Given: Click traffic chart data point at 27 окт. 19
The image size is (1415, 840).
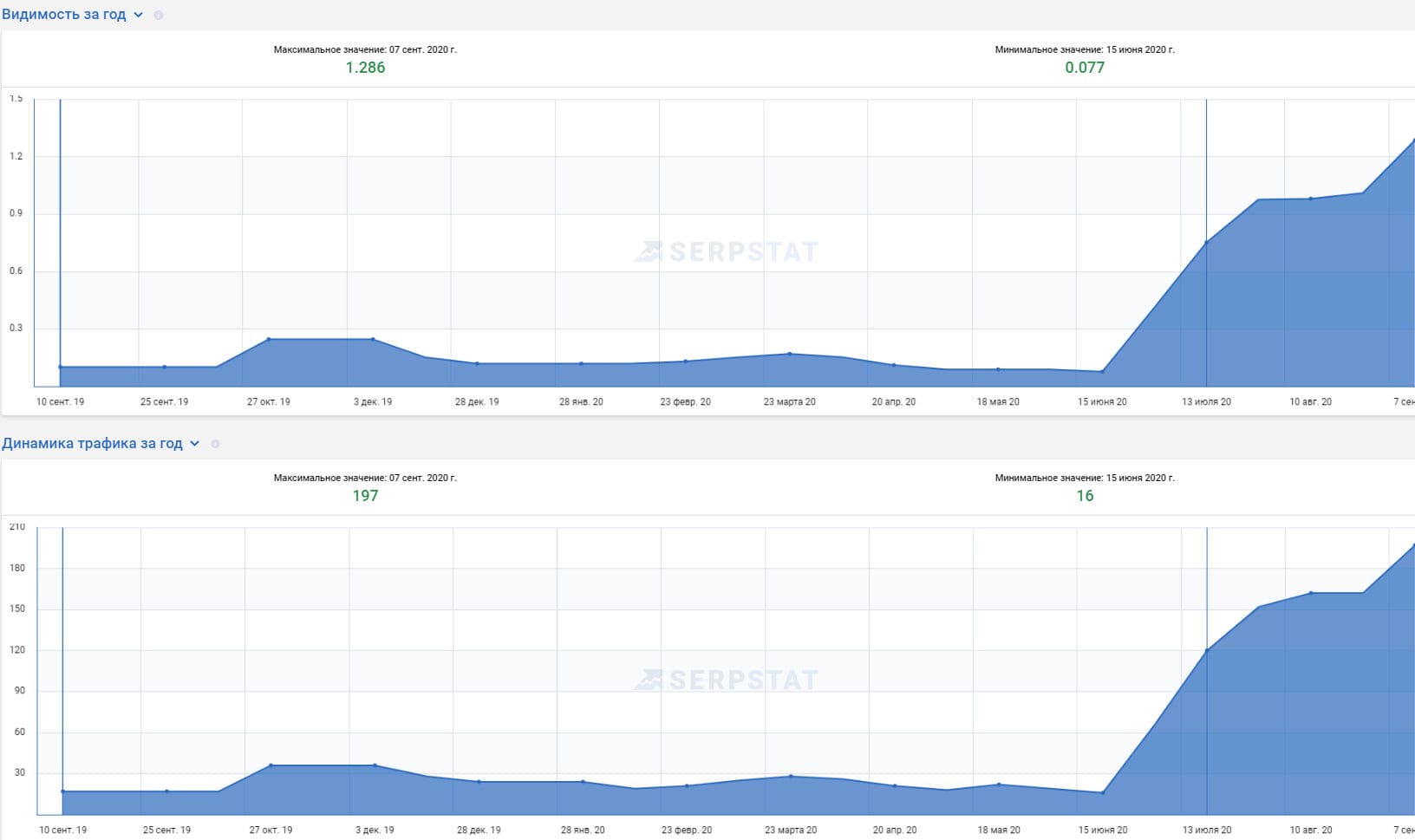Looking at the screenshot, I should click(x=271, y=765).
